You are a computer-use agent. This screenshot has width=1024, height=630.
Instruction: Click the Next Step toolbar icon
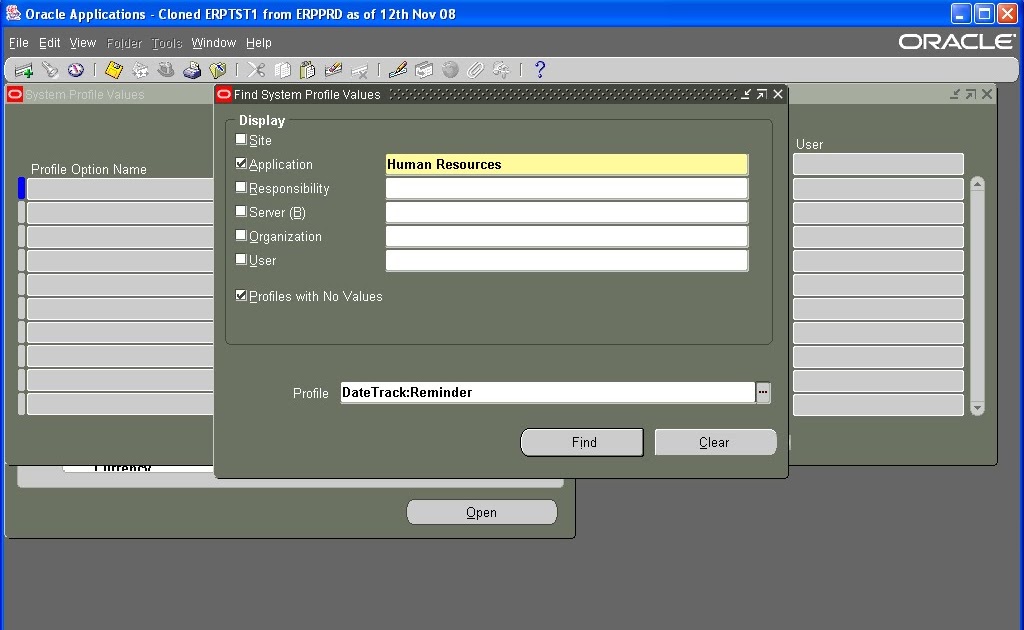[140, 70]
